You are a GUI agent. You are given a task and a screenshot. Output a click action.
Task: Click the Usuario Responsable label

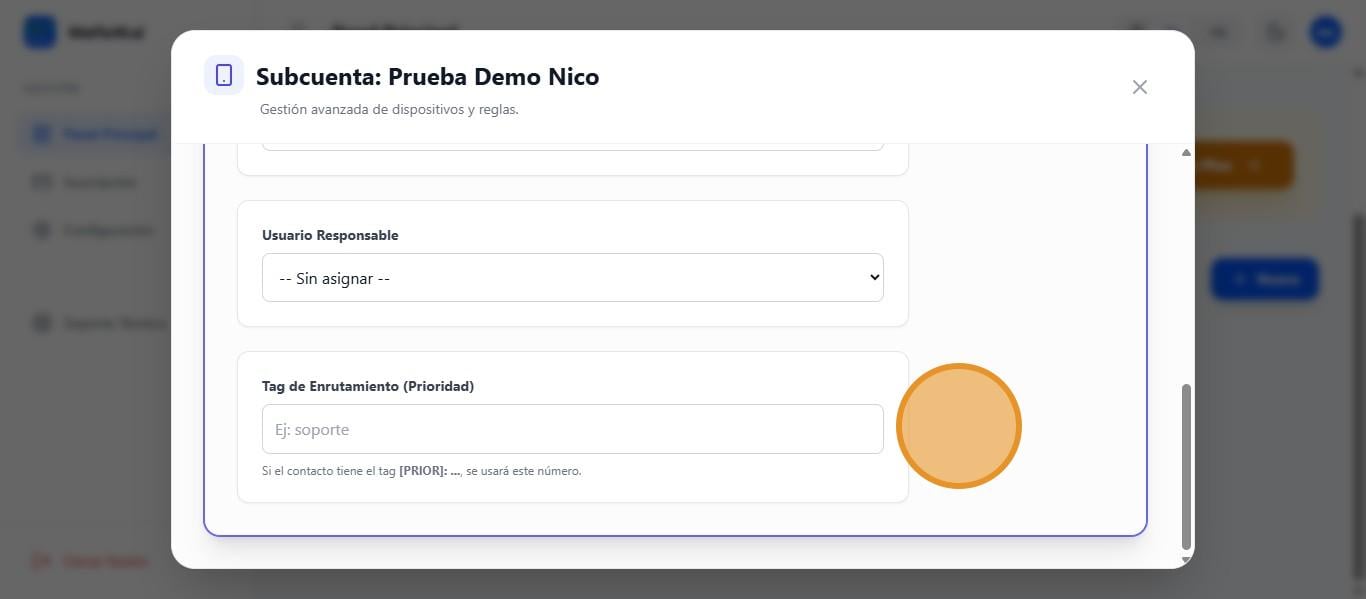(330, 236)
